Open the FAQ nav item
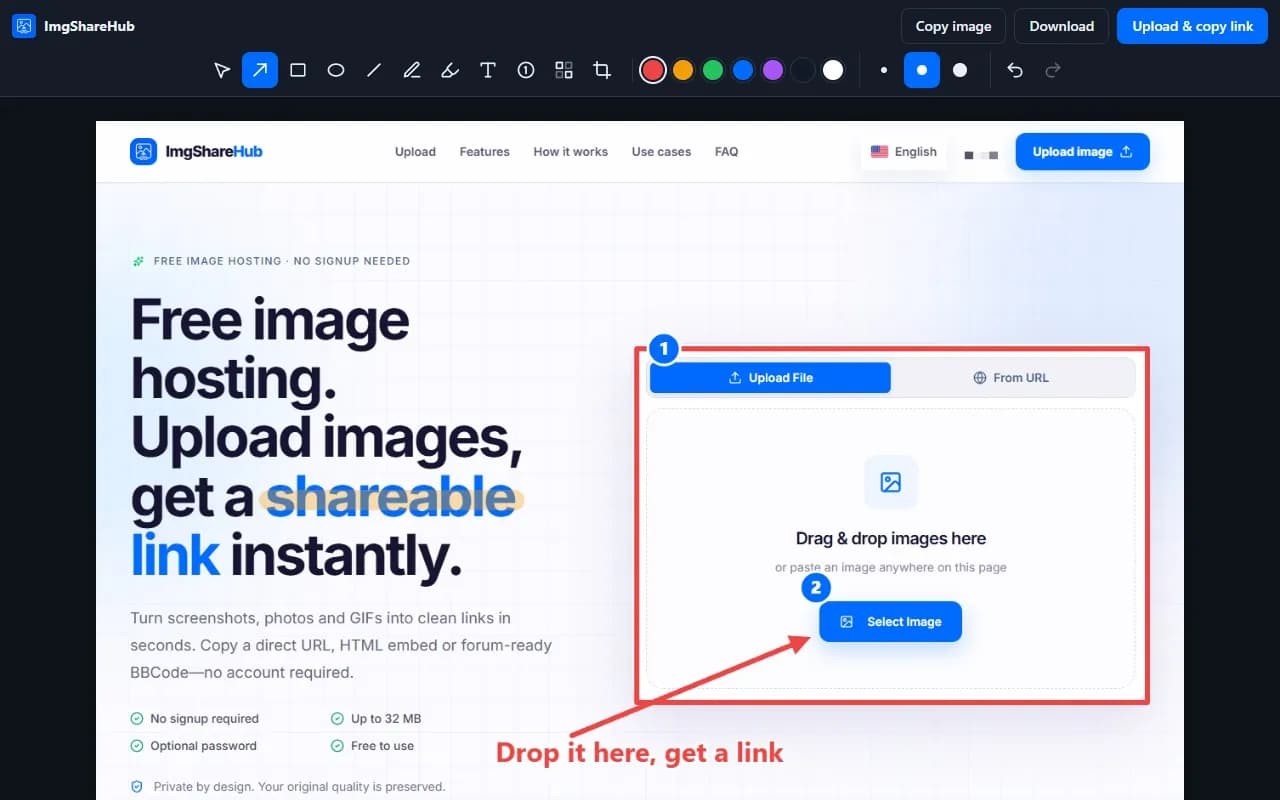Screen dimensions: 1280x800 (727, 152)
